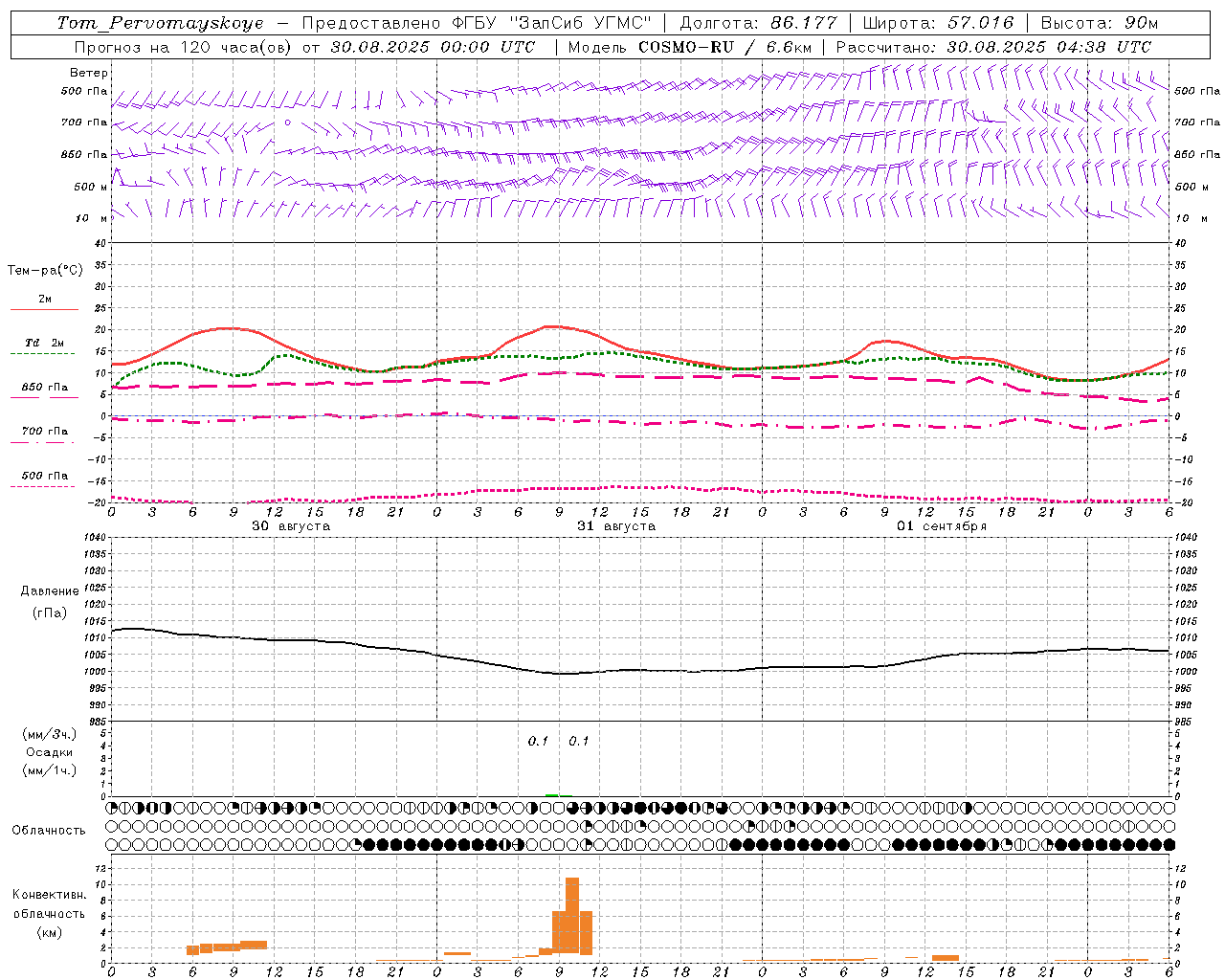Click the "(мм/3ч.)" precipitation unit label
1225x980 pixels.
pyautogui.click(x=50, y=734)
